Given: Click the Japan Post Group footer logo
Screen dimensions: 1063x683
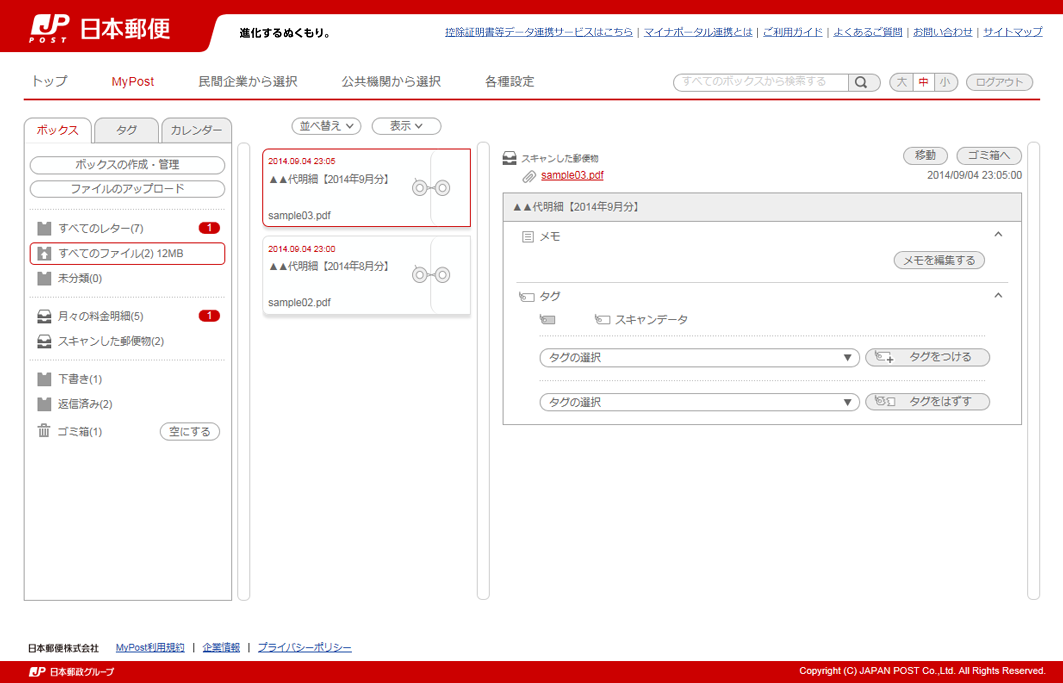Looking at the screenshot, I should [x=72, y=671].
